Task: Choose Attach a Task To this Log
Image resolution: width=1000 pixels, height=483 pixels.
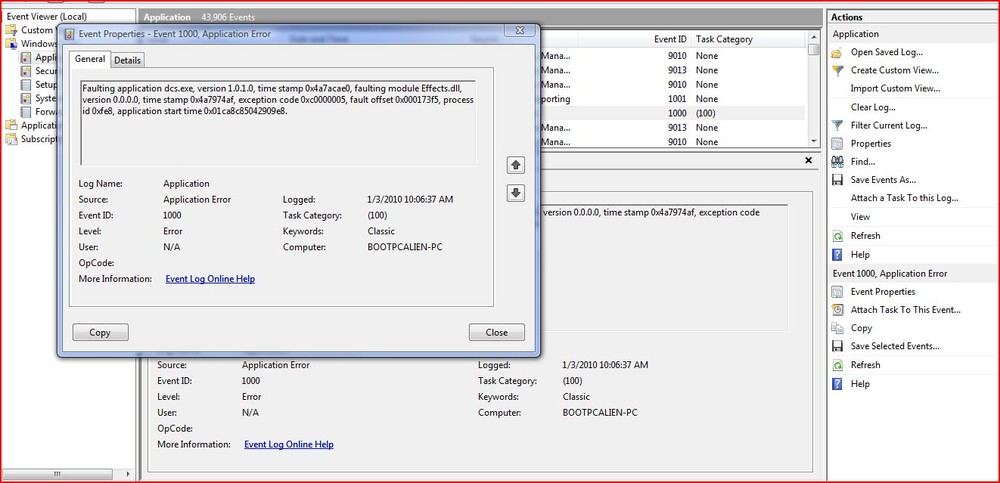Action: [904, 198]
